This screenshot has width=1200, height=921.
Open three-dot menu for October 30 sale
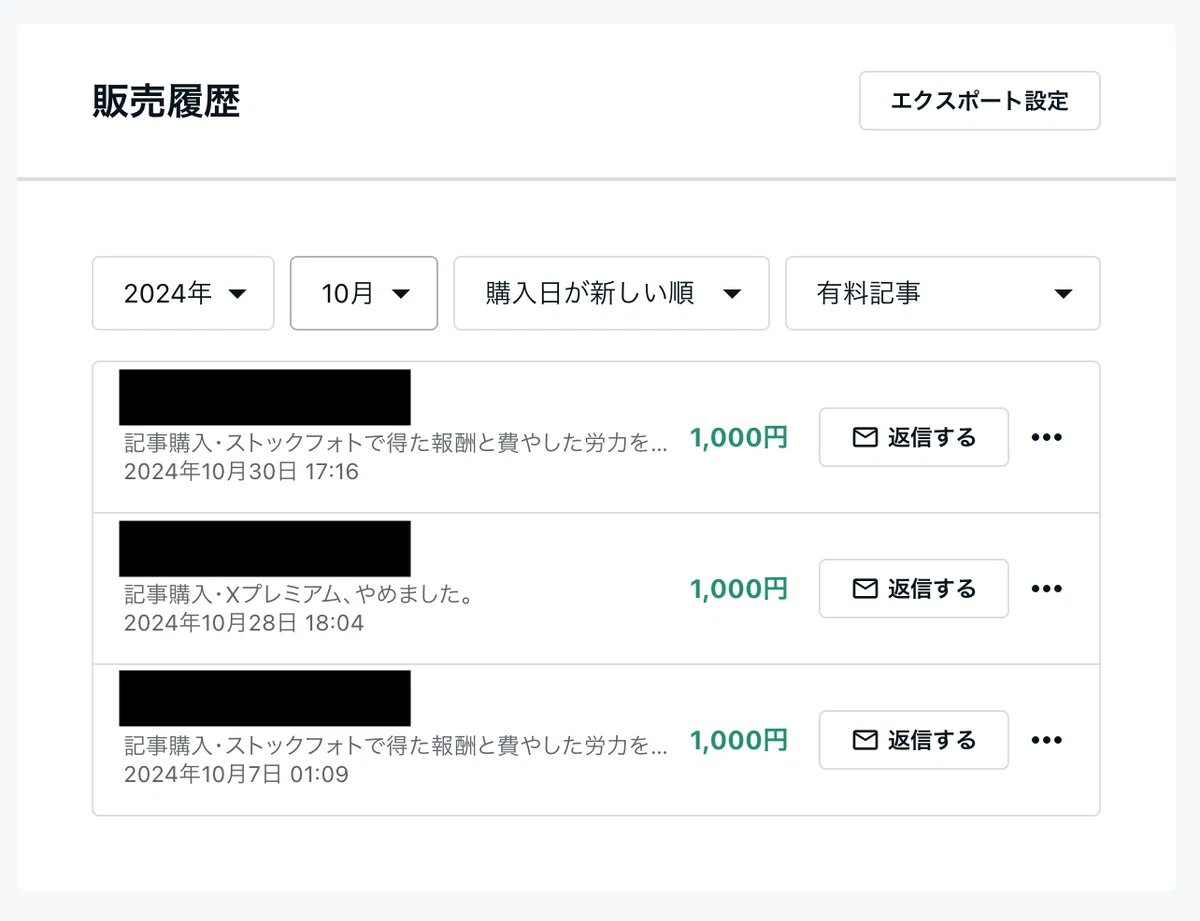pos(1046,437)
